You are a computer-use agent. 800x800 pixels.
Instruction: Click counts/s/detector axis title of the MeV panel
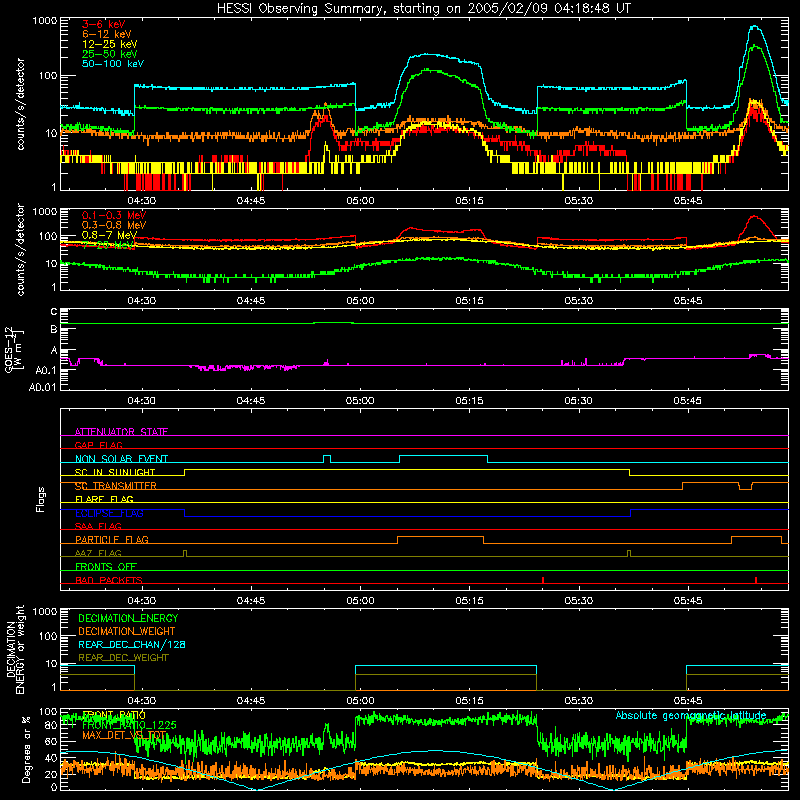tap(20, 249)
